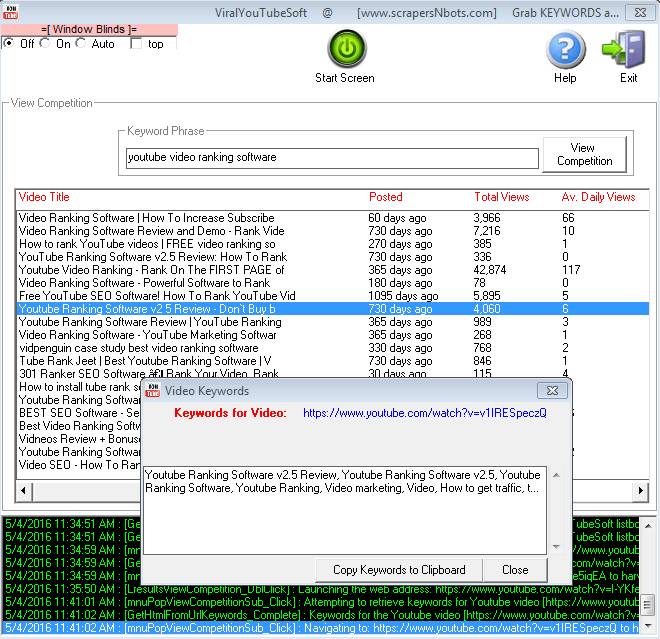Image resolution: width=660 pixels, height=639 pixels.
Task: Select log line 'GetHtmlFromUrlKeywords_Complete' at 11:41:02 AM
Action: point(321,615)
